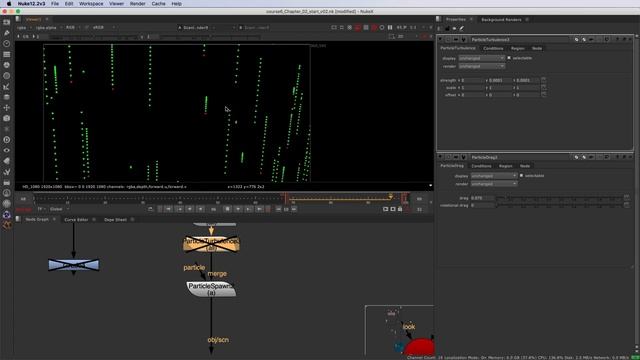Toggle selectable checkbox in ParticleDrag2
640x360 pixels.
(x=521, y=176)
